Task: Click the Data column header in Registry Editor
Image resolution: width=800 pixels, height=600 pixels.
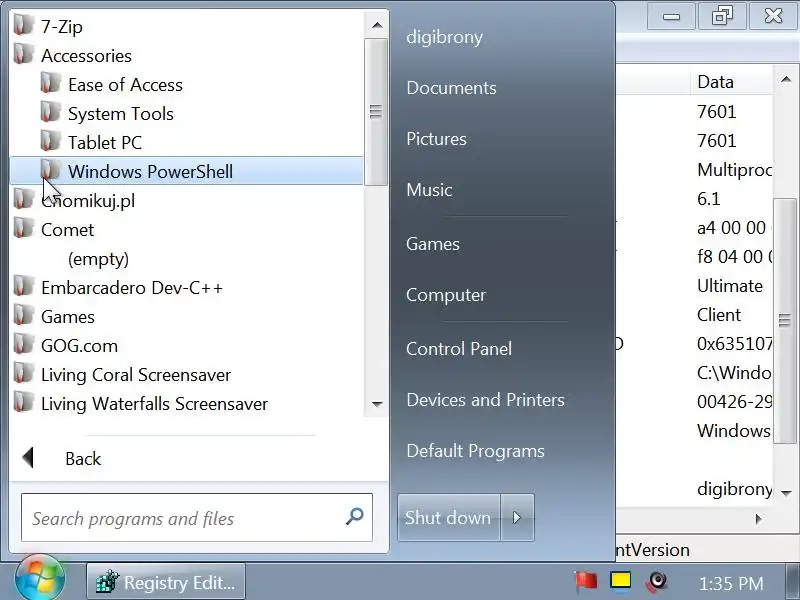Action: coord(732,82)
